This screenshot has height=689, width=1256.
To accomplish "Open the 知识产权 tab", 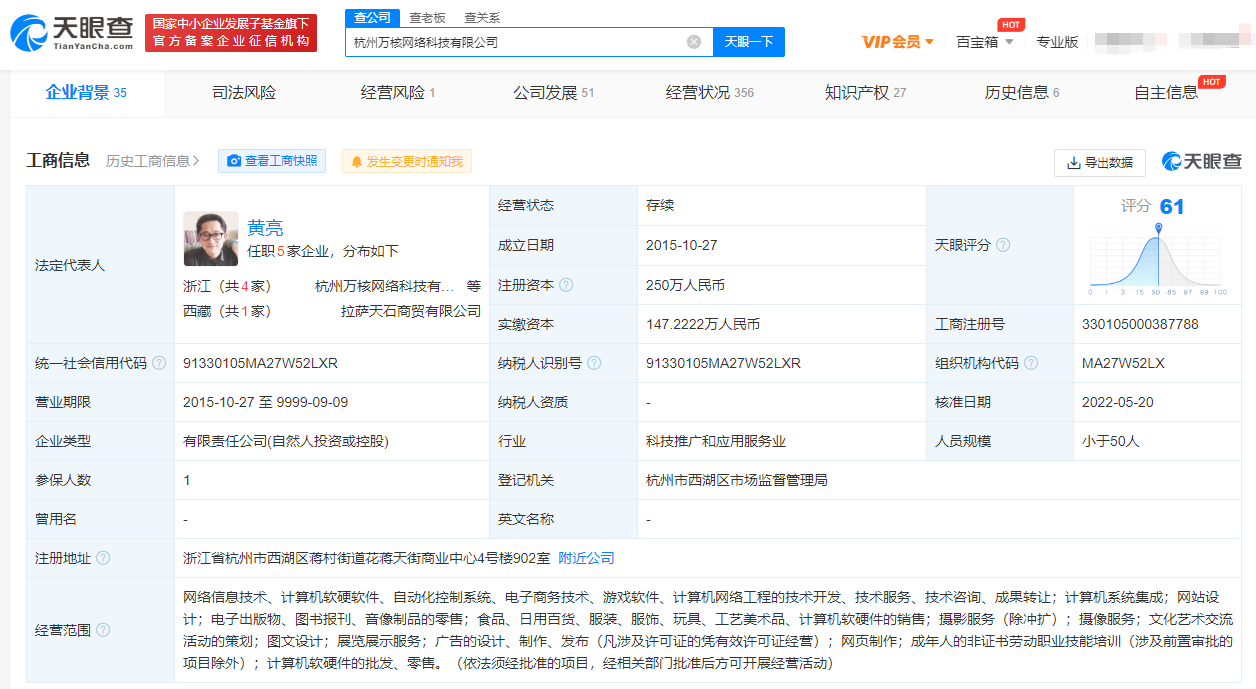I will [x=865, y=93].
